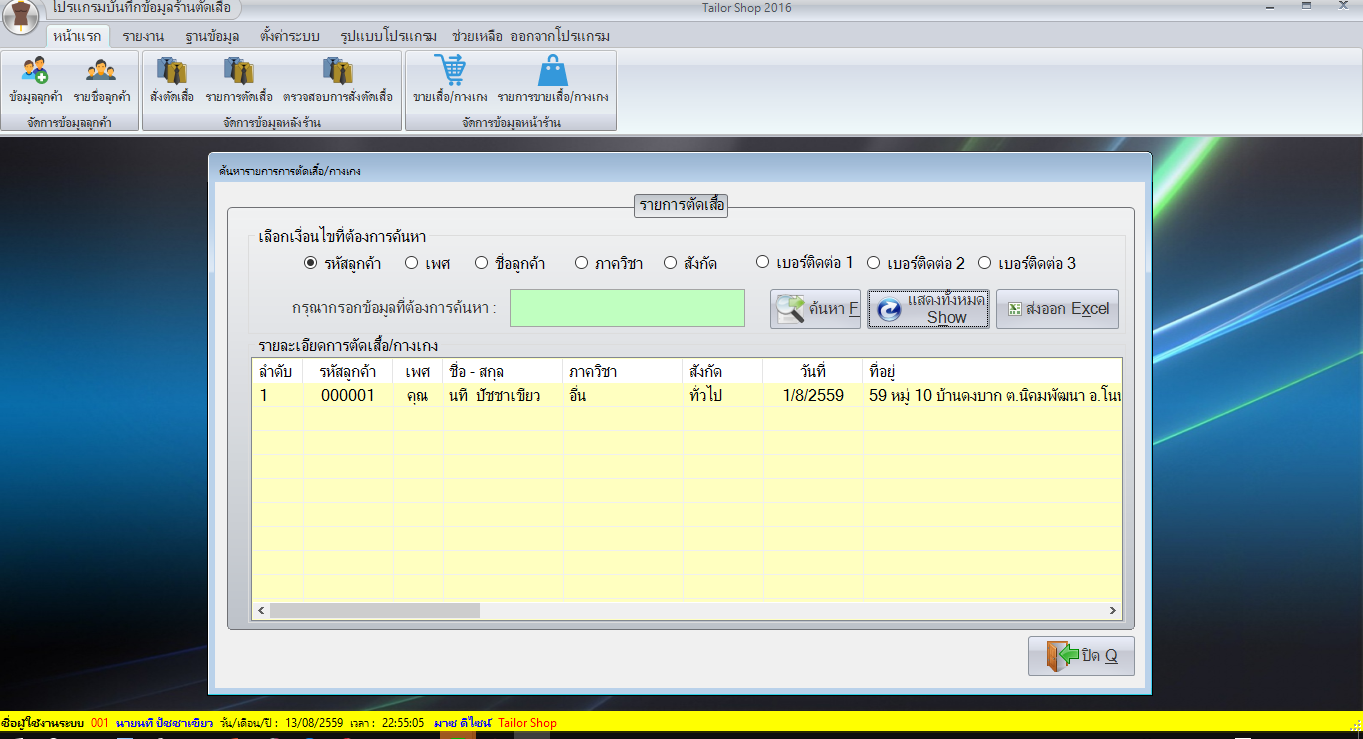Select the ชื่อลูกค้า radio option
This screenshot has height=739, width=1363.
tap(481, 264)
